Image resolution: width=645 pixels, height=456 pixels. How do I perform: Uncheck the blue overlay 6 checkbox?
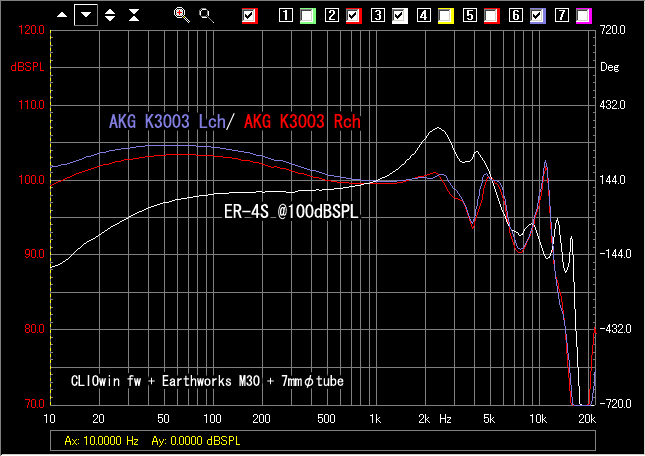pos(538,16)
